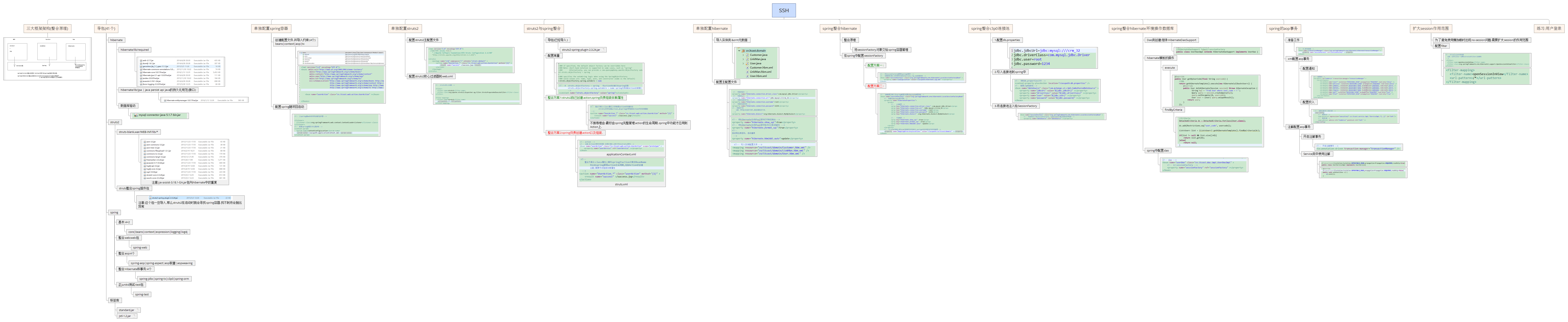Image resolution: width=1568 pixels, height=322 pixels.
Task: Click the cn.itcast.domain package icon
Action: coord(743,50)
